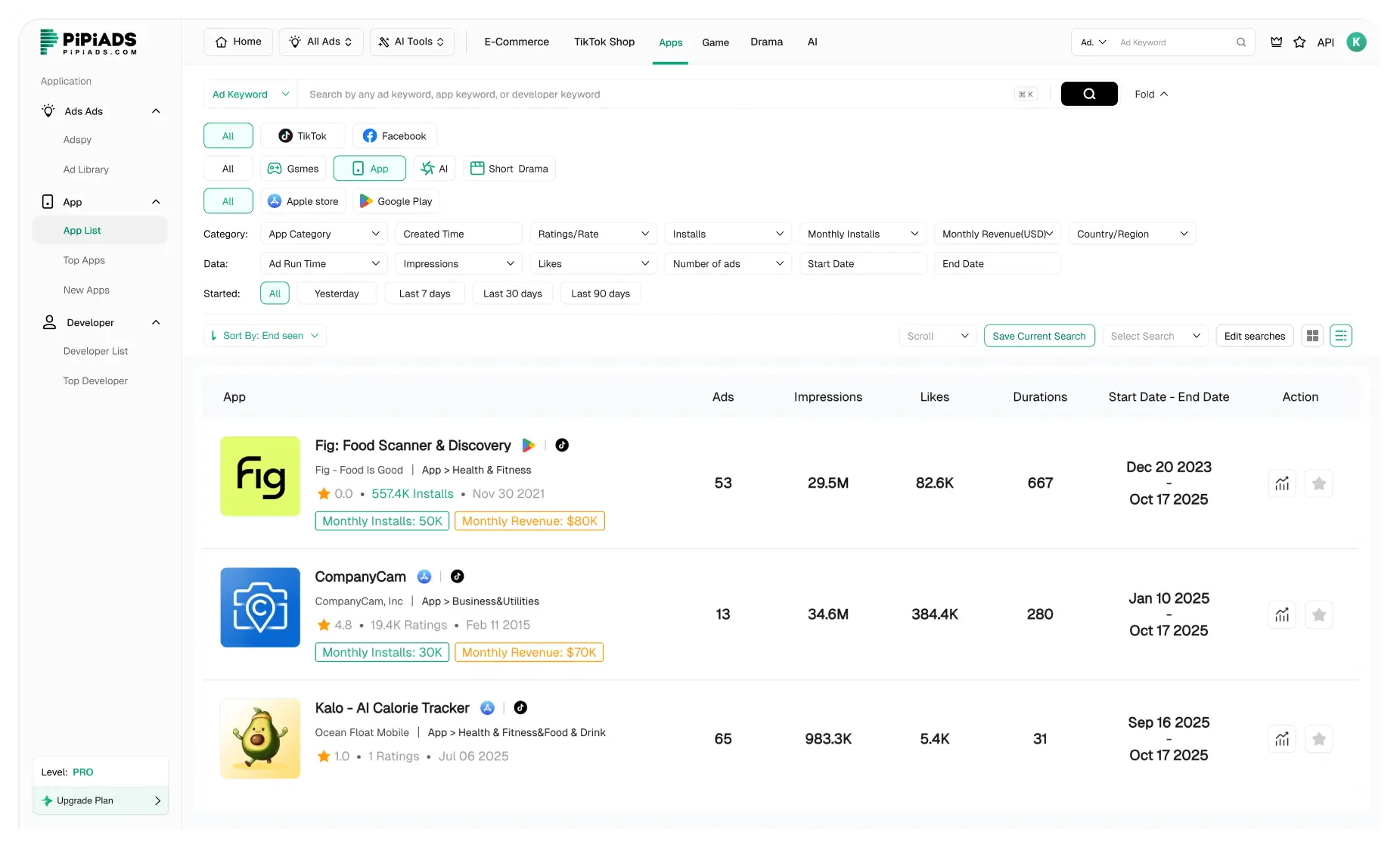Screen dimensions: 1400x848
Task: Click Save Current Search
Action: (x=1038, y=336)
